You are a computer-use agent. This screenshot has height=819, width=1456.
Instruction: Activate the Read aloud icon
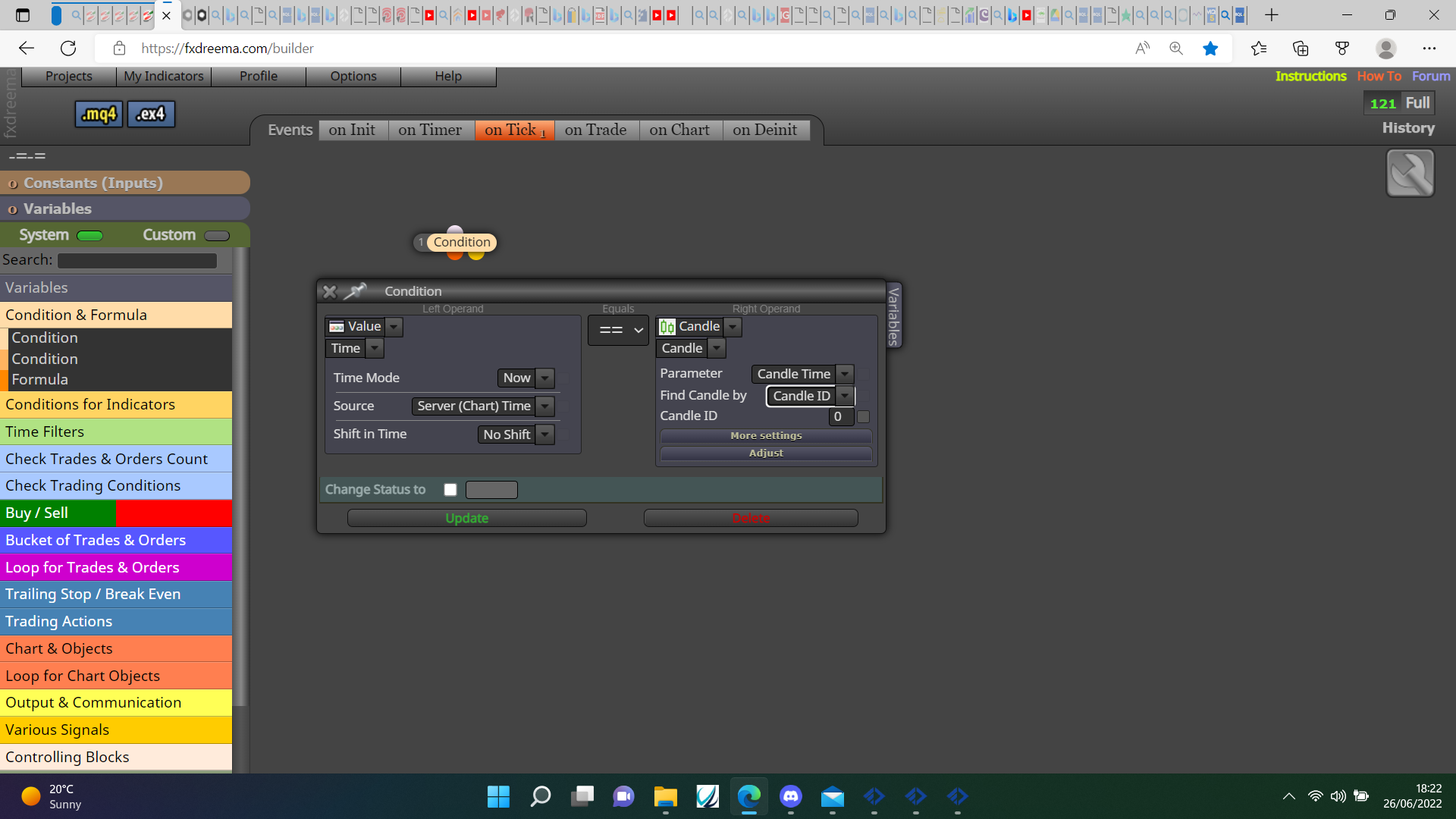click(1142, 49)
